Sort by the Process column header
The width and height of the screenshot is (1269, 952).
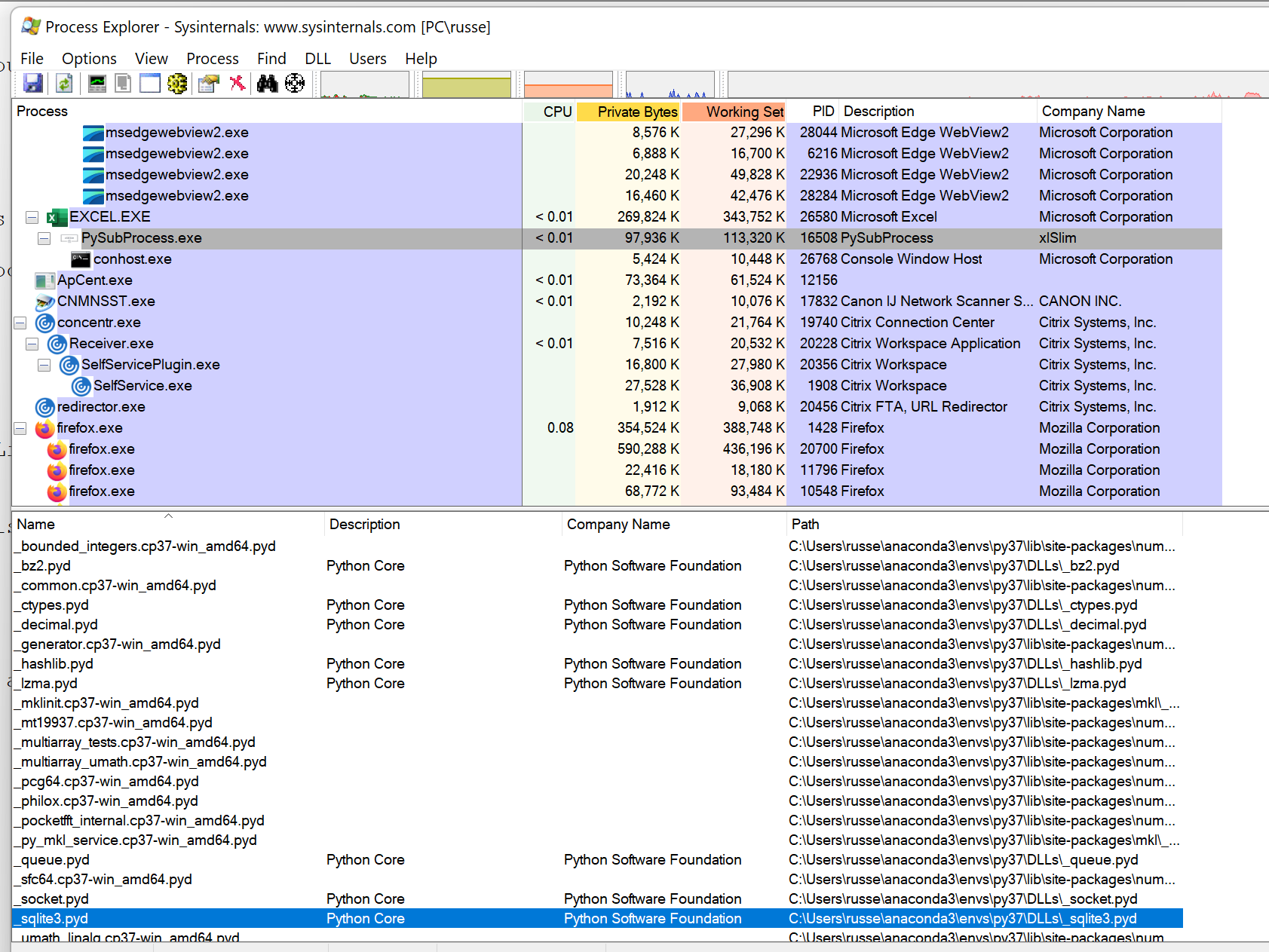click(267, 112)
